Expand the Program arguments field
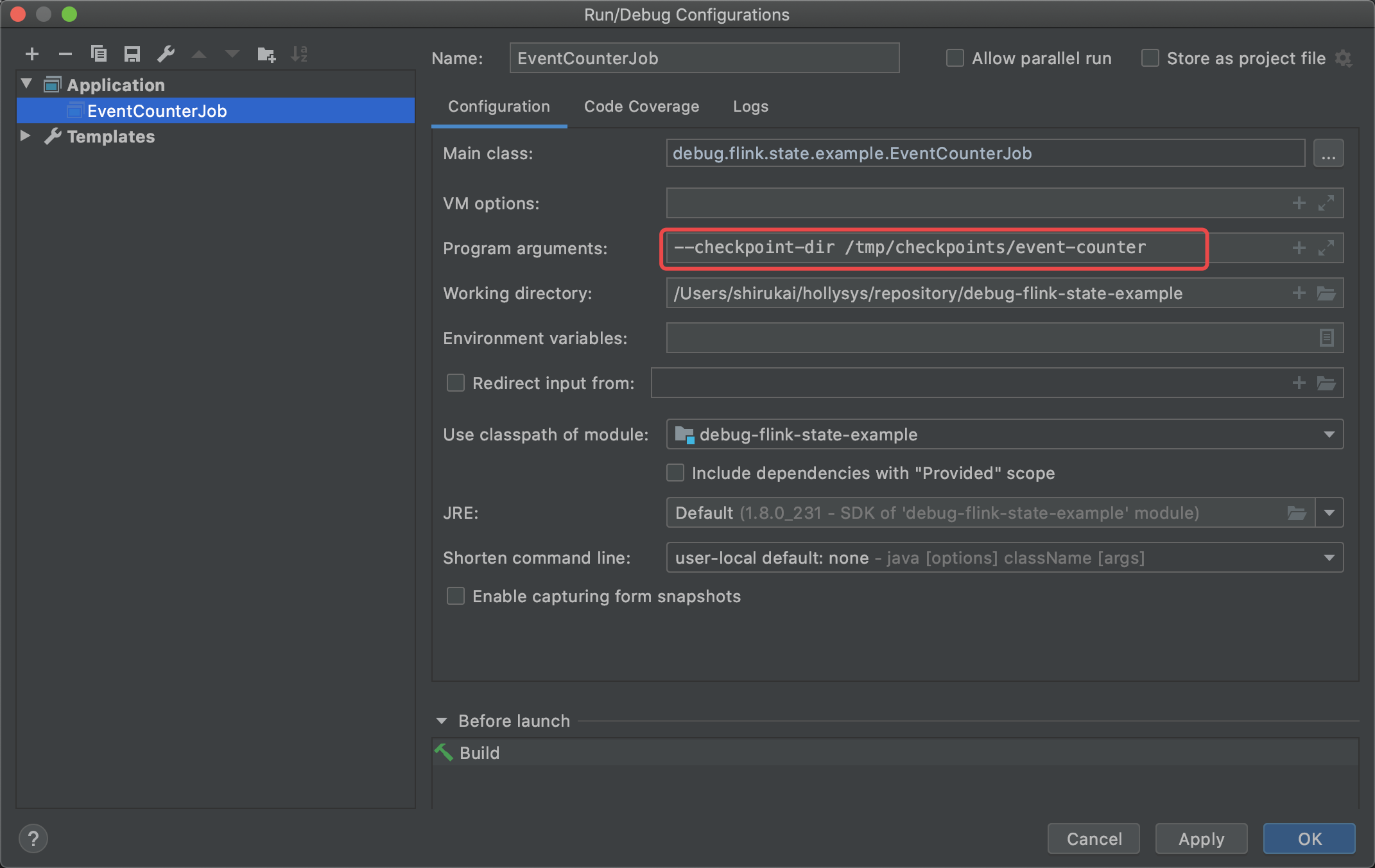1375x868 pixels. 1326,248
